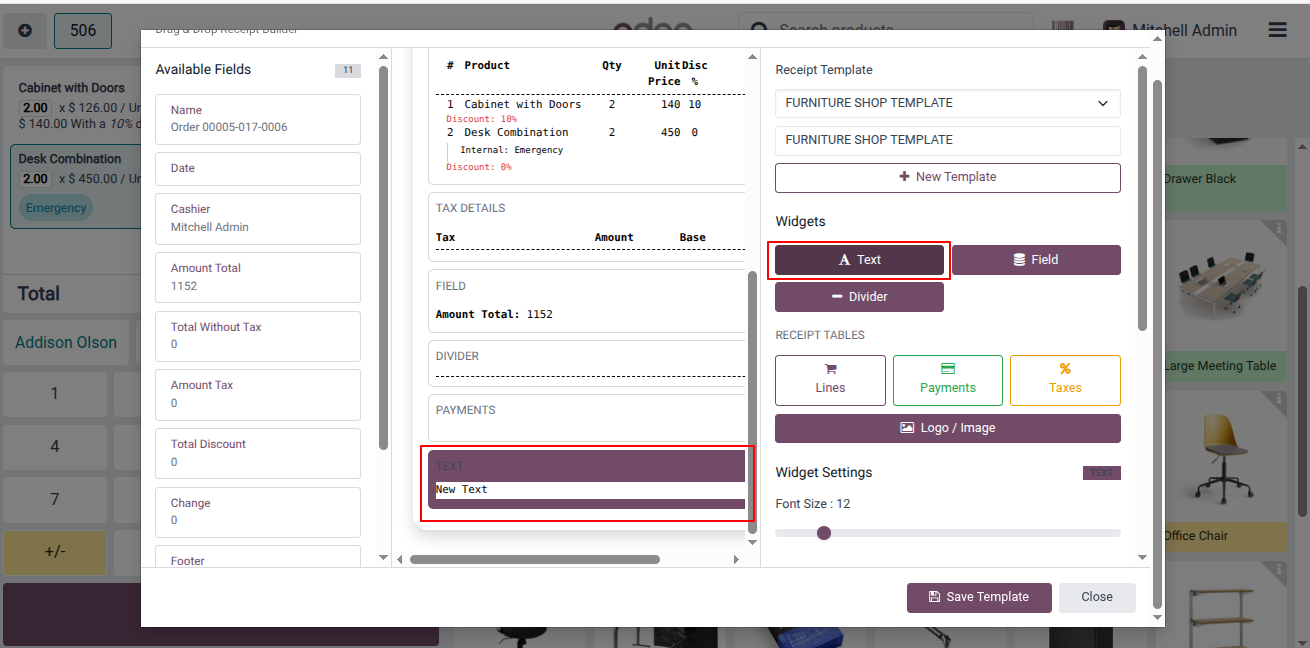
Task: Click the cart icon on Lines button
Action: coord(830,369)
